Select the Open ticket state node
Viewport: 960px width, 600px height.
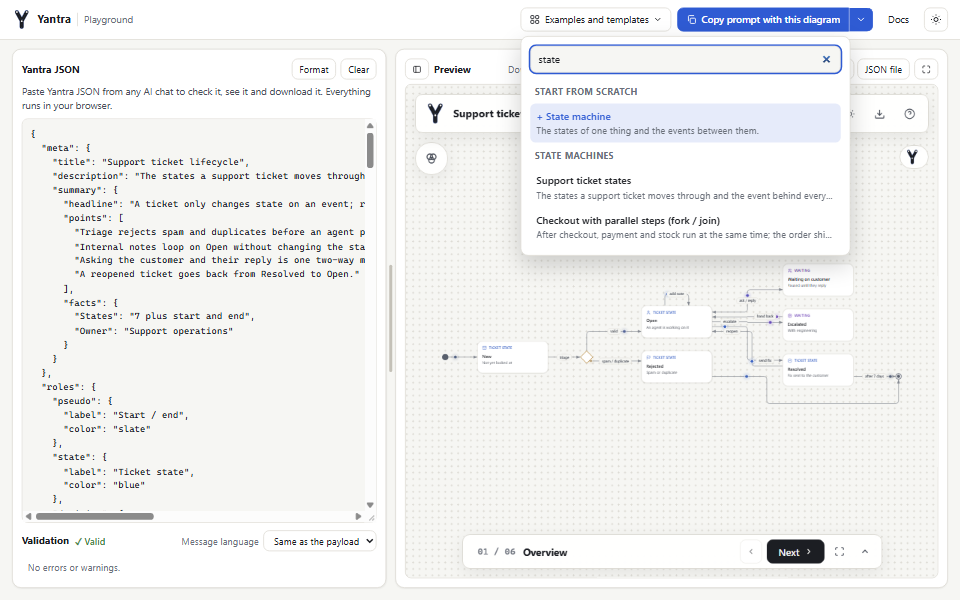(x=677, y=321)
